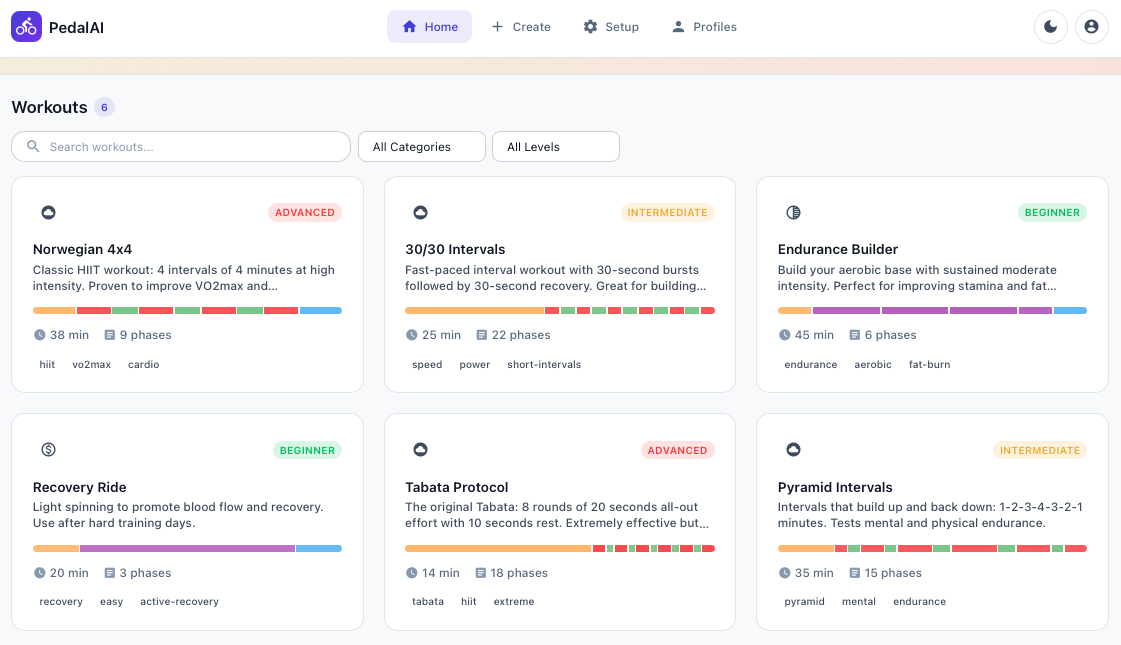Viewport: 1121px width, 645px height.
Task: Click the Norwegian 4x4 workout category icon
Action: pyautogui.click(x=48, y=212)
